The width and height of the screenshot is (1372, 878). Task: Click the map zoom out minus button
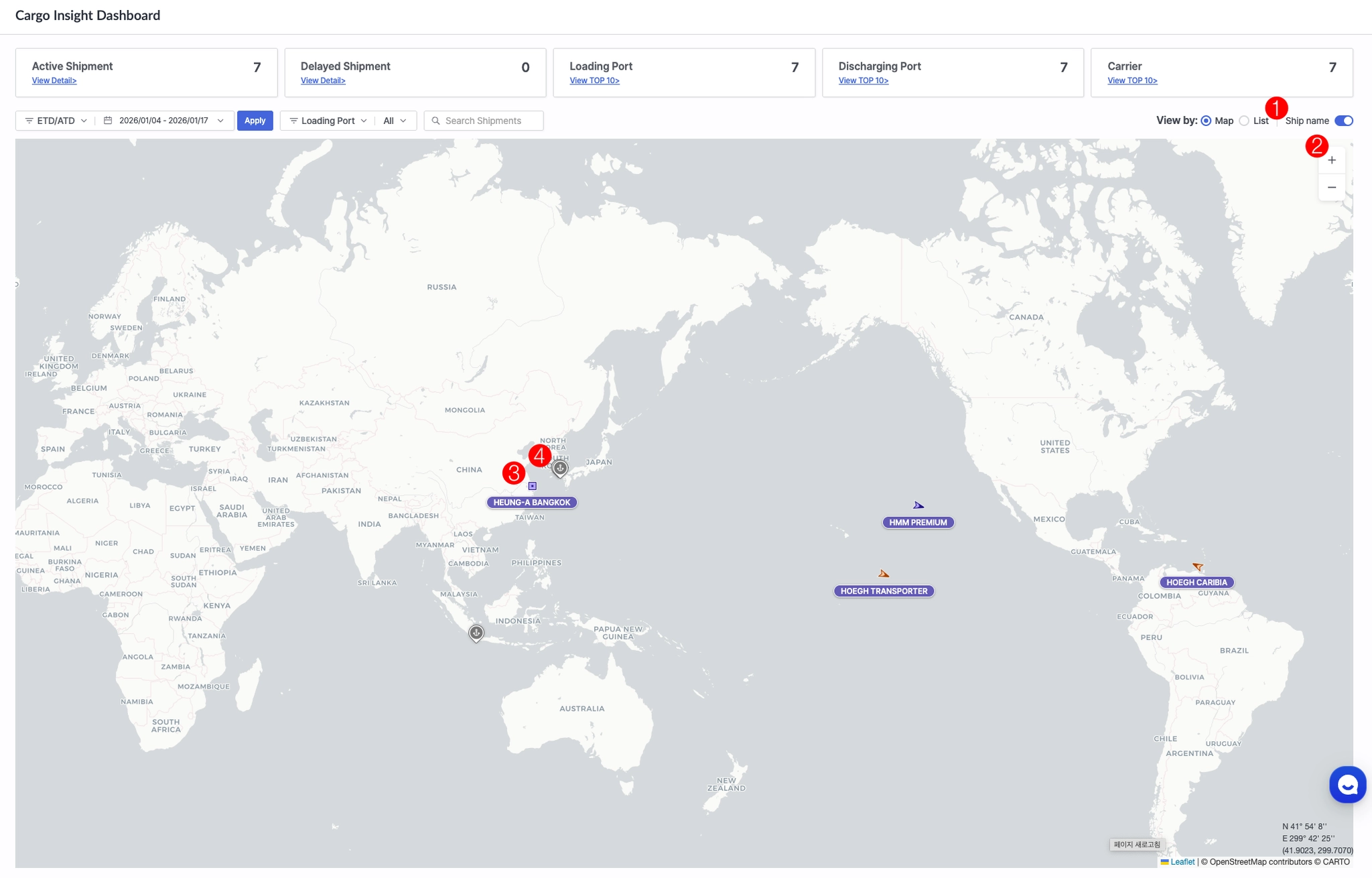click(x=1332, y=188)
